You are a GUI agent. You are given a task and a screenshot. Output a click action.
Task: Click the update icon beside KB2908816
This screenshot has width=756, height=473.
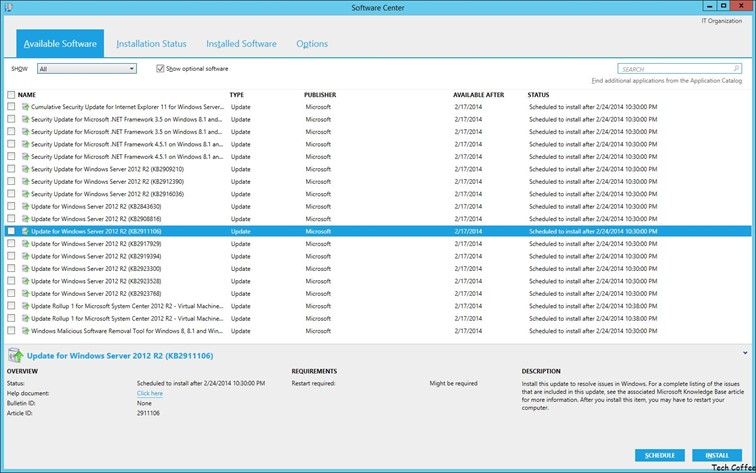point(25,219)
